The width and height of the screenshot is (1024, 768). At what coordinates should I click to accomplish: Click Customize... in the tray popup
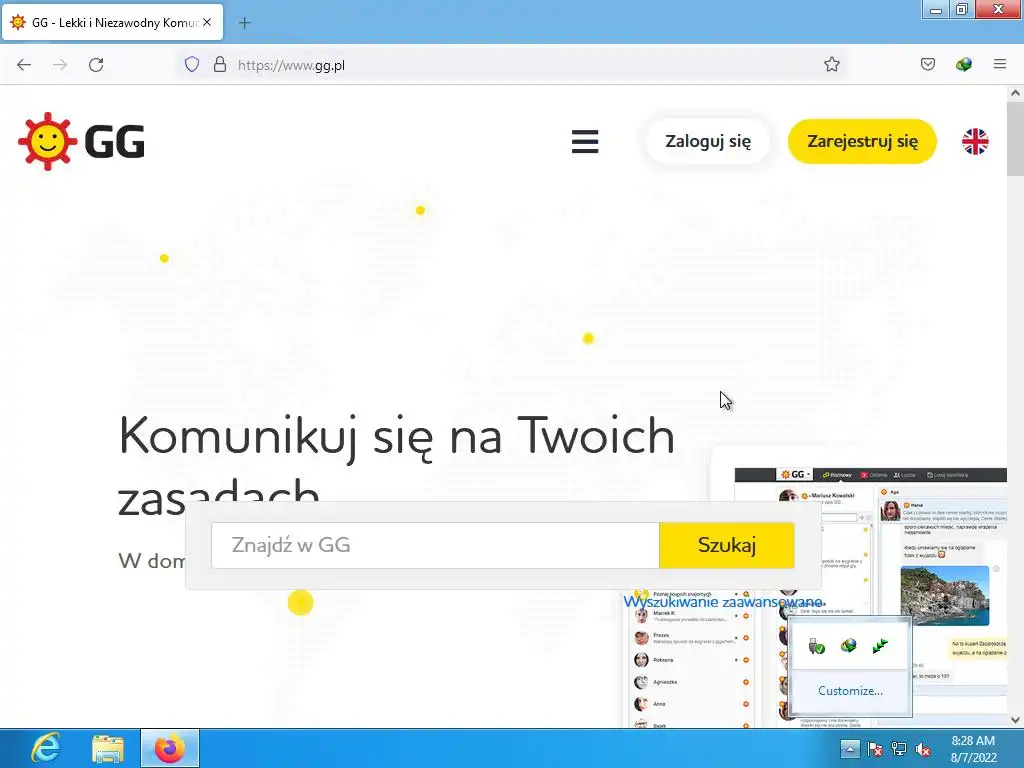(850, 691)
